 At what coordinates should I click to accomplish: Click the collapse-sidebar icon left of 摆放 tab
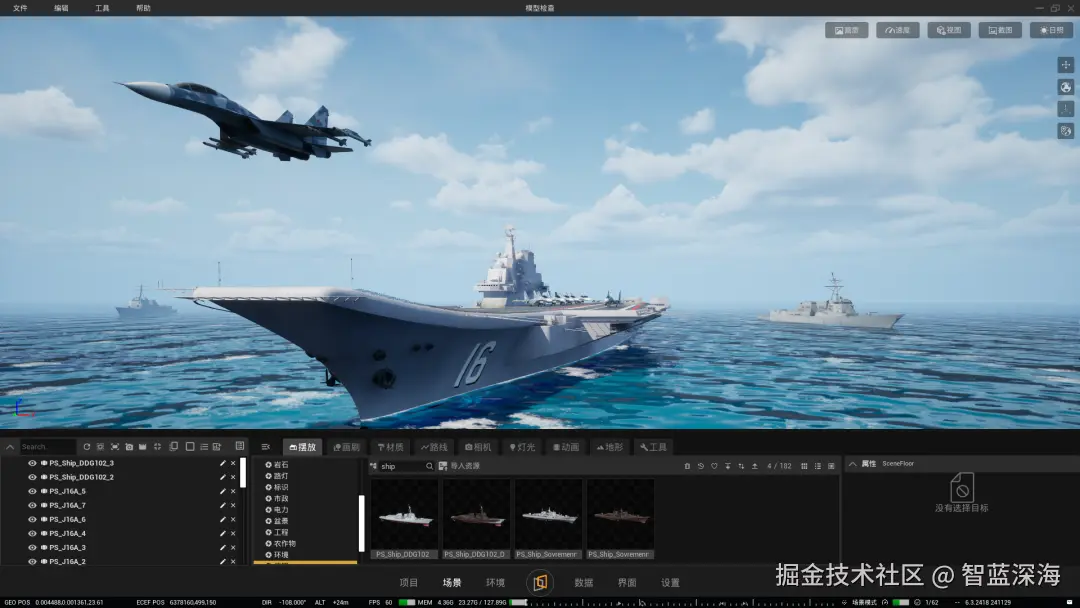click(266, 447)
